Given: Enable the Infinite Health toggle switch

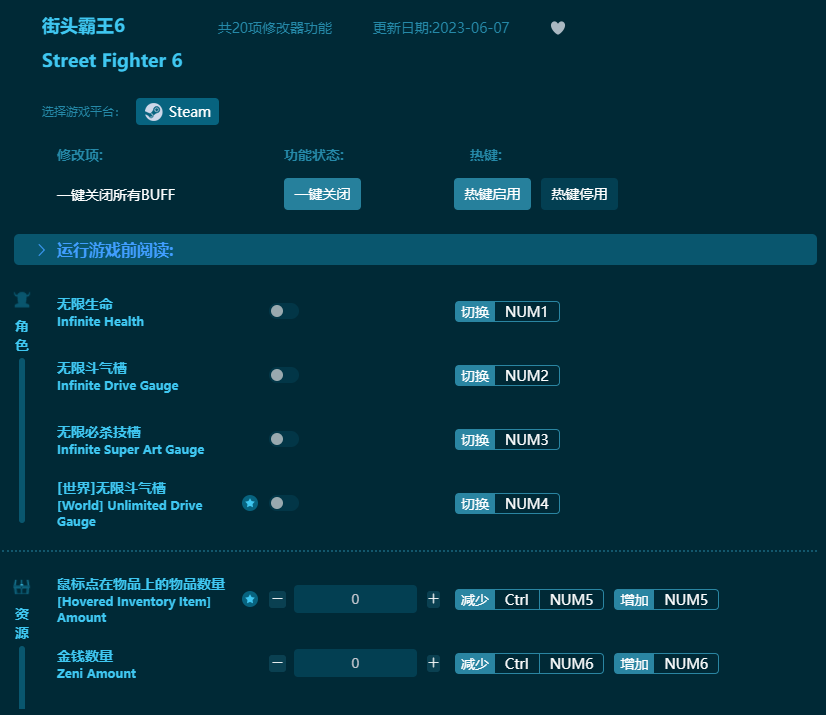Looking at the screenshot, I should (283, 311).
